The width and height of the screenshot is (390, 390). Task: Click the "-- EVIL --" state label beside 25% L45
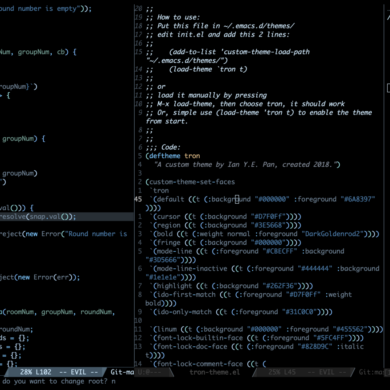(x=327, y=372)
